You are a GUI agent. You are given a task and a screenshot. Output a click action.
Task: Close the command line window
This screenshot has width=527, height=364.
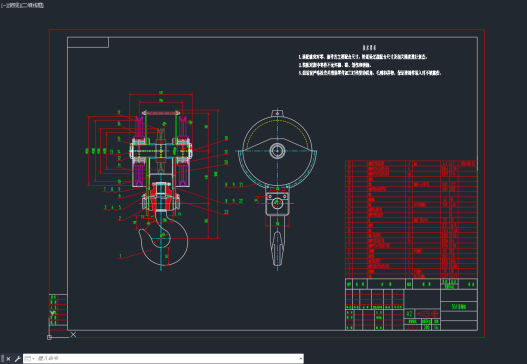pyautogui.click(x=9, y=359)
